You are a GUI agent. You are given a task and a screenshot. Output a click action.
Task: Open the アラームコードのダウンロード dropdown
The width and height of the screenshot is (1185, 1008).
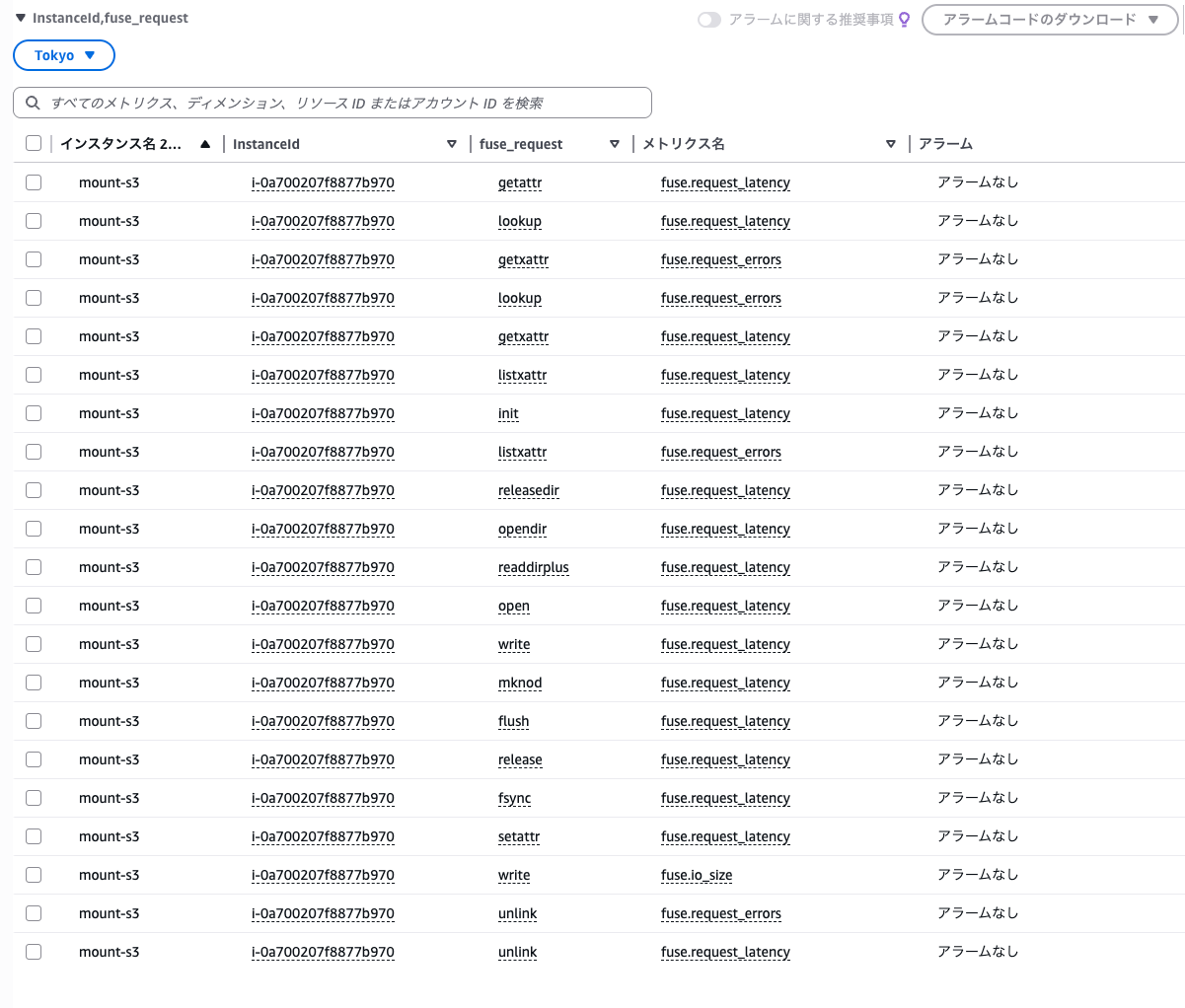point(1049,19)
